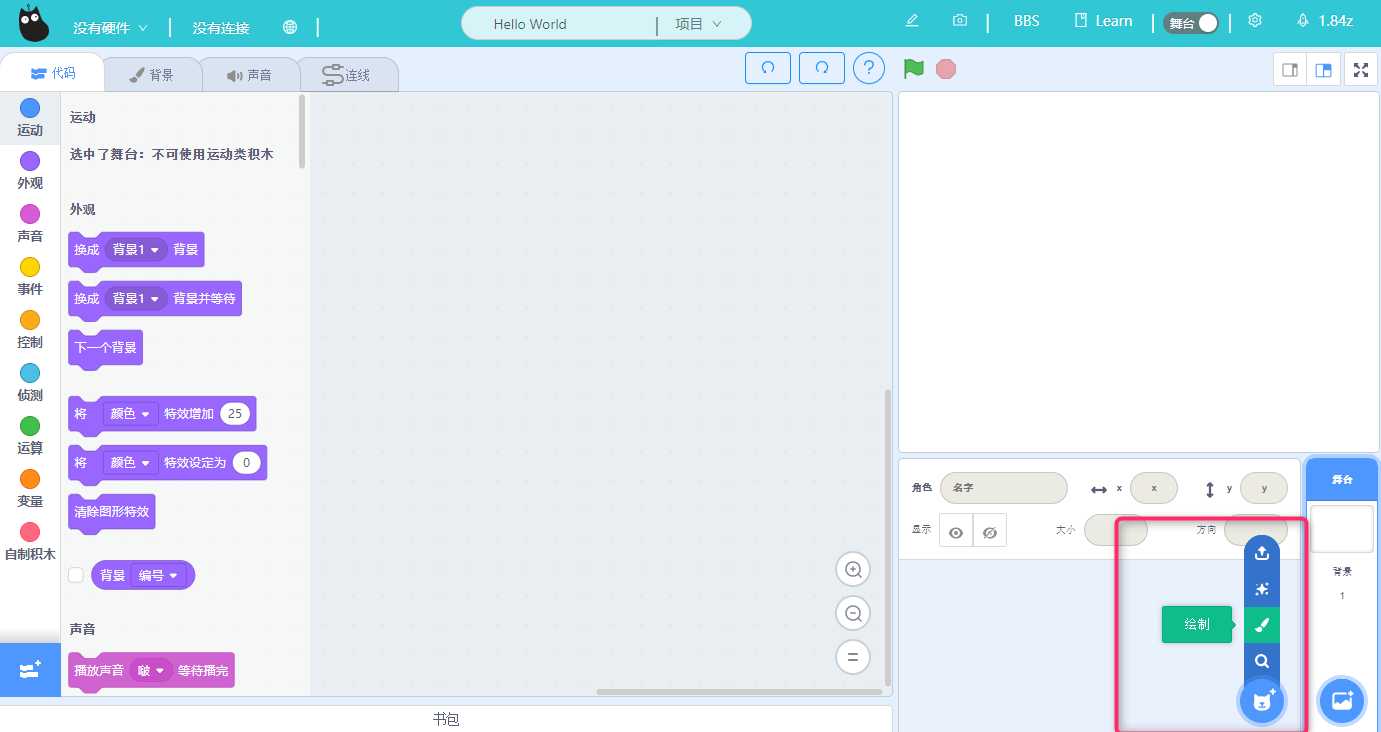
Task: Switch to the 声音 tab
Action: 249,75
